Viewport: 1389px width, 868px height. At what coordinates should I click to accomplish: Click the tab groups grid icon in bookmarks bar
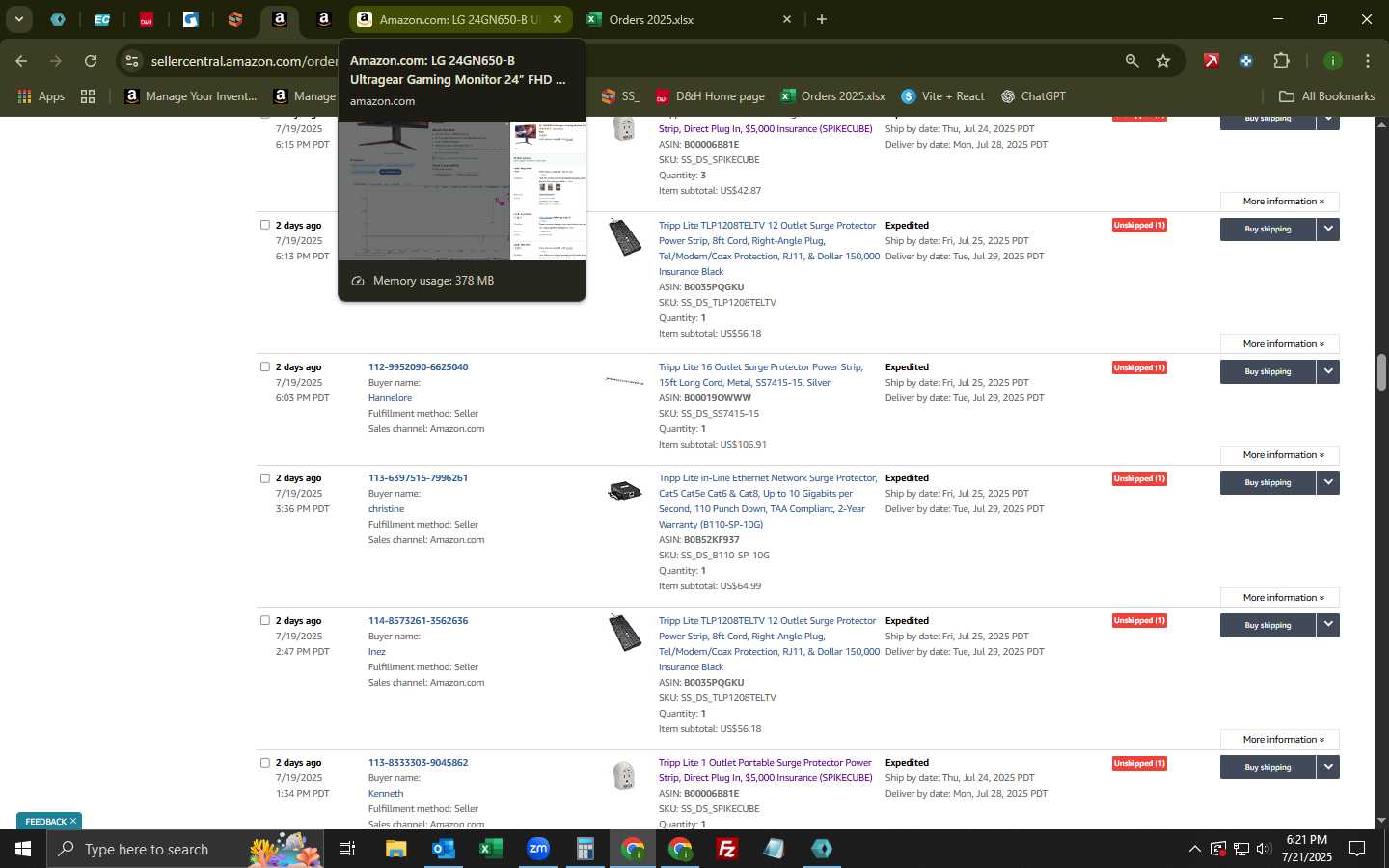[88, 96]
